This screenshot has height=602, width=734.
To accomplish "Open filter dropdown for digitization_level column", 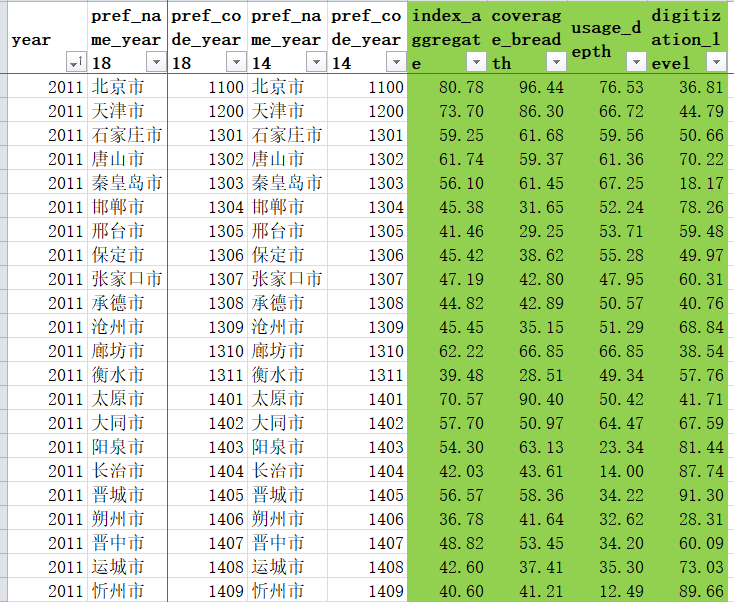I will coord(717,62).
